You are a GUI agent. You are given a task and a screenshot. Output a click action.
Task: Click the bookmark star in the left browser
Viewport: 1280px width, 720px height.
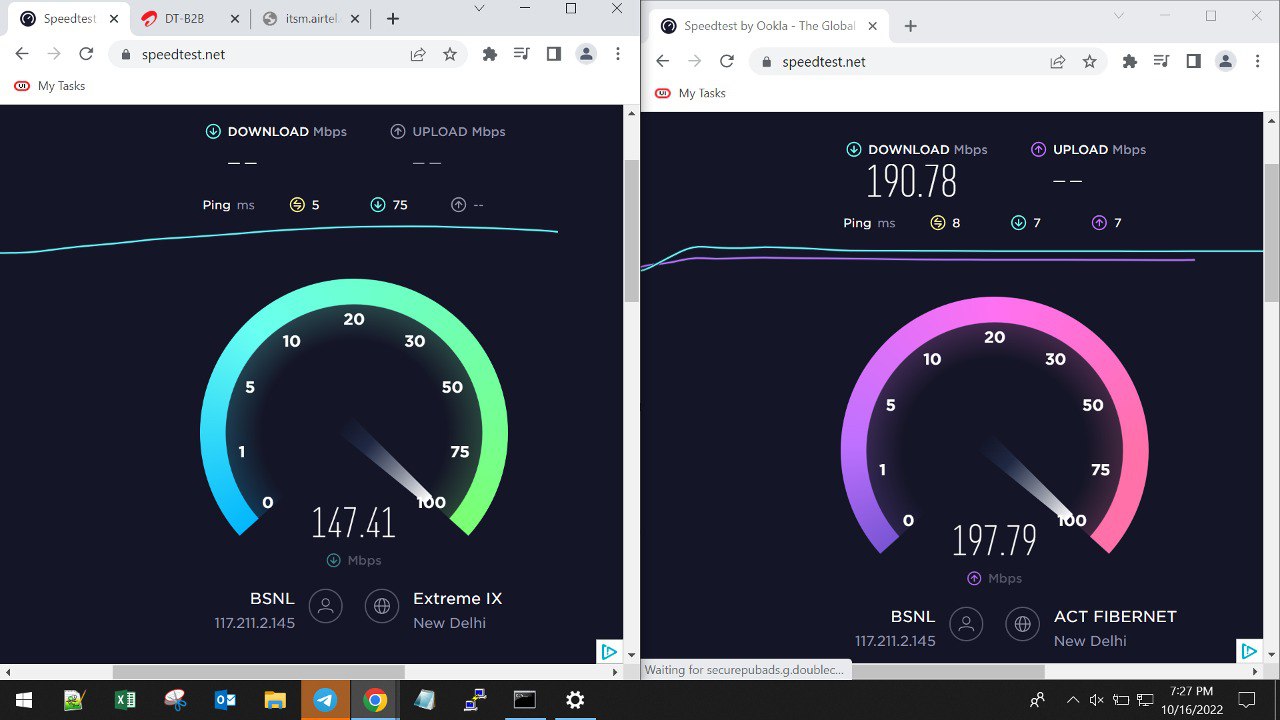click(450, 55)
